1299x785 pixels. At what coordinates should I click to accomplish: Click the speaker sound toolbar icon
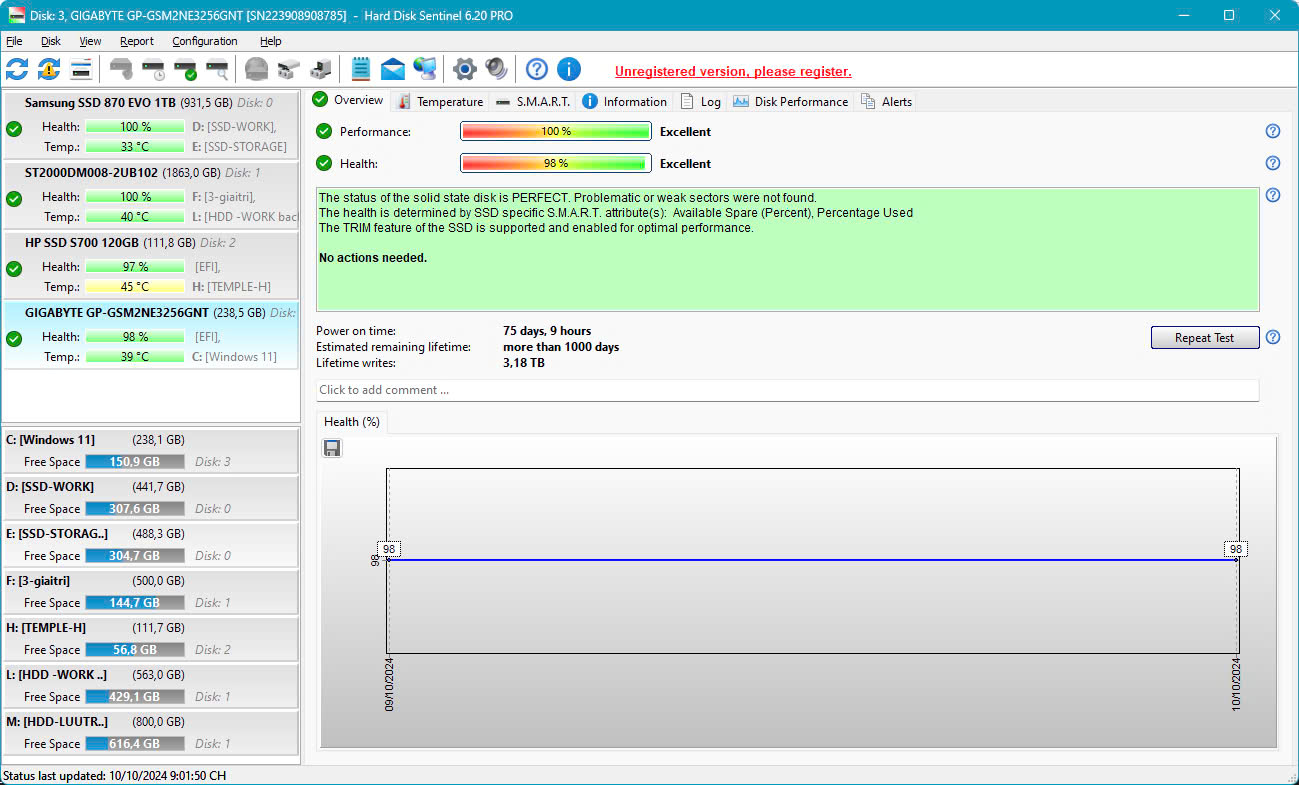coord(497,69)
